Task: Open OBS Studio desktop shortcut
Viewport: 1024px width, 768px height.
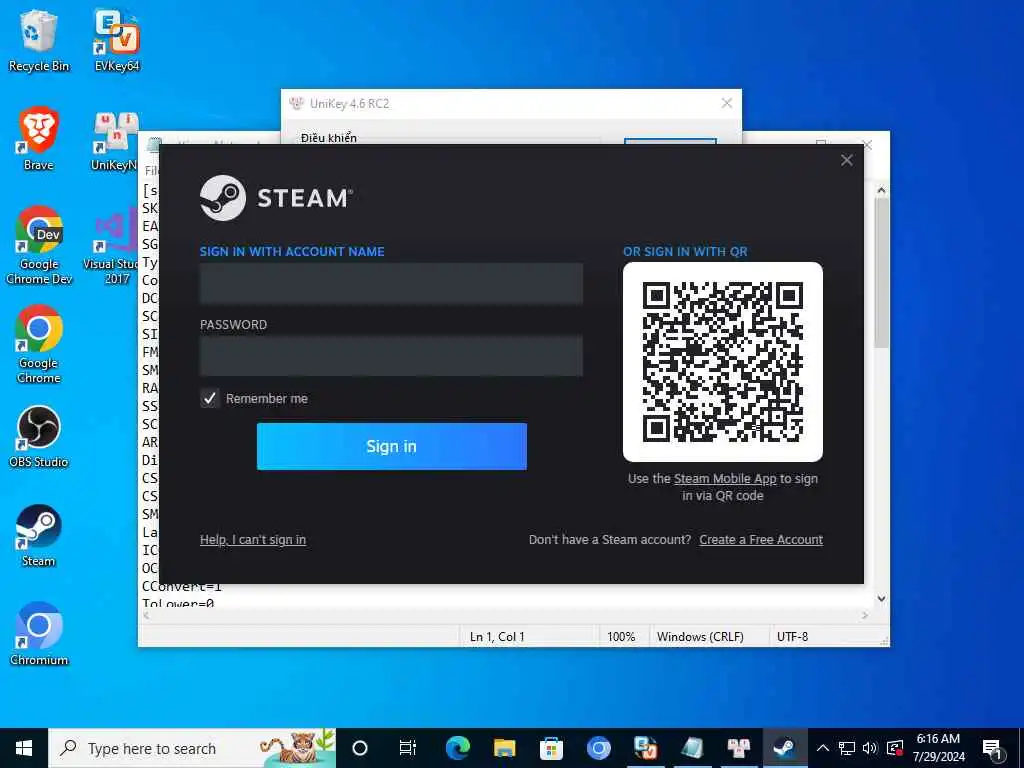Action: coord(39,437)
